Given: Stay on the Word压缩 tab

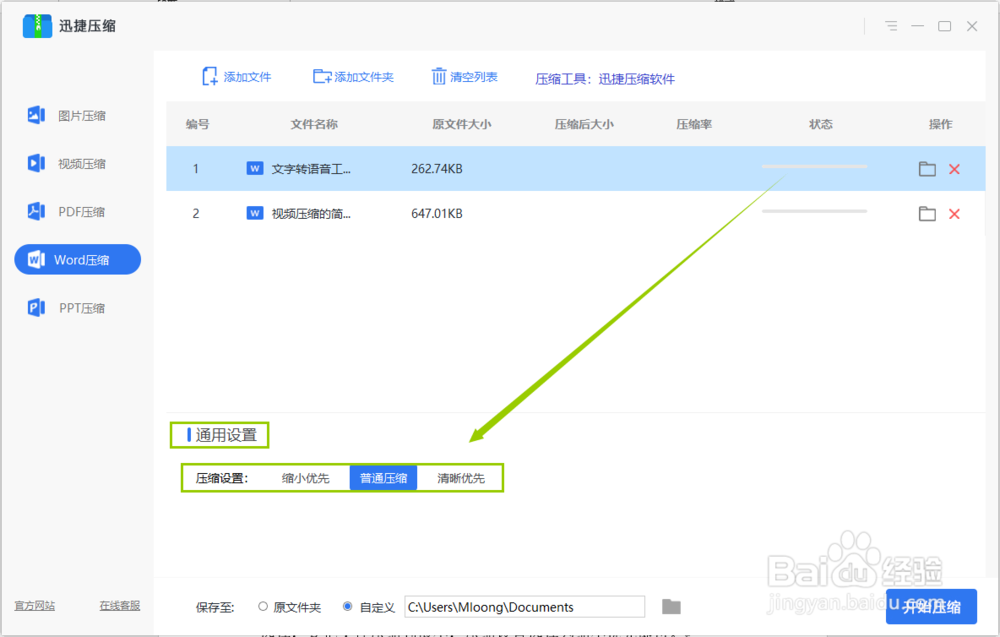Looking at the screenshot, I should coord(77,259).
